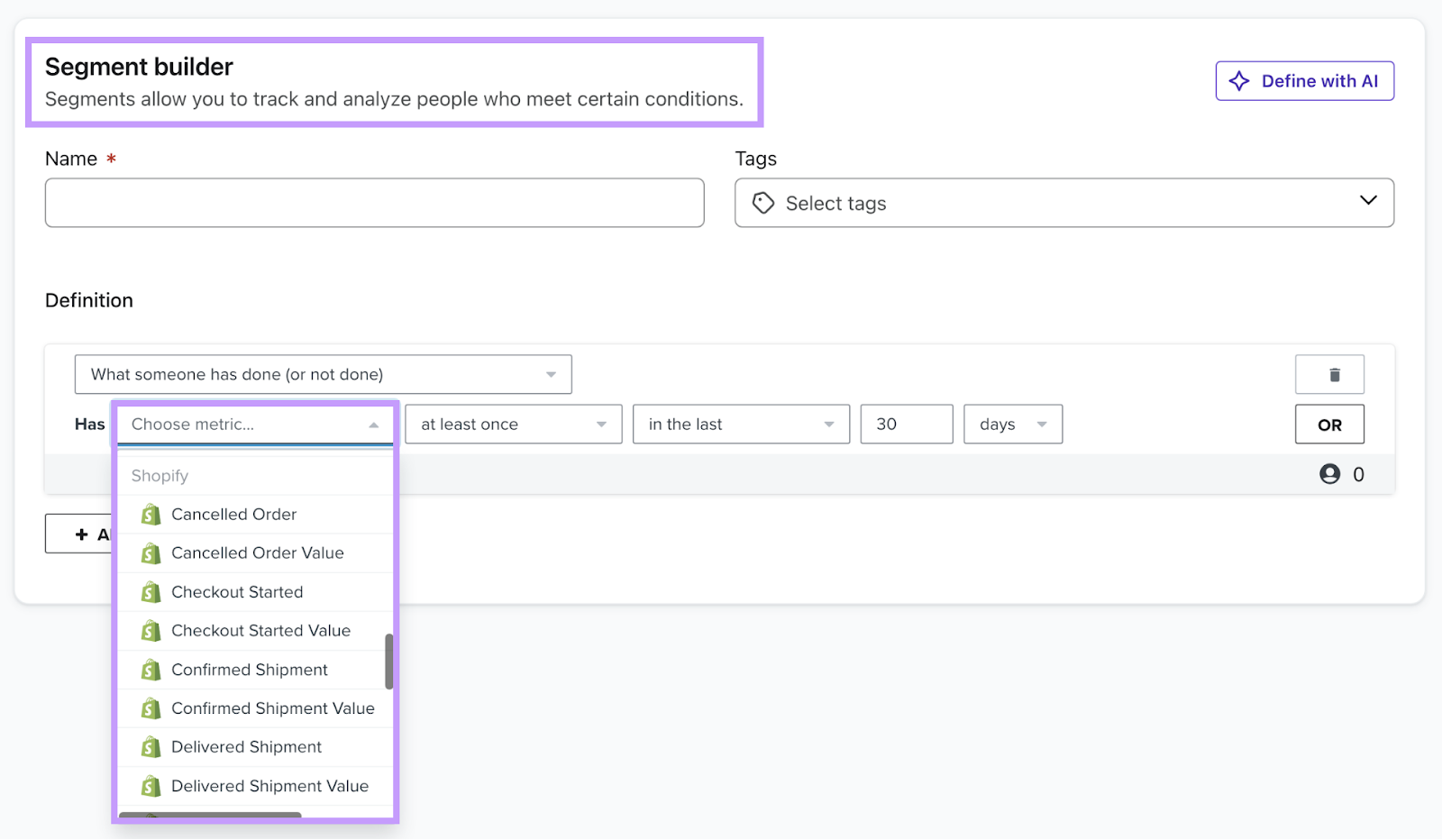
Task: Click the trash icon to delete the condition
Action: pyautogui.click(x=1330, y=374)
